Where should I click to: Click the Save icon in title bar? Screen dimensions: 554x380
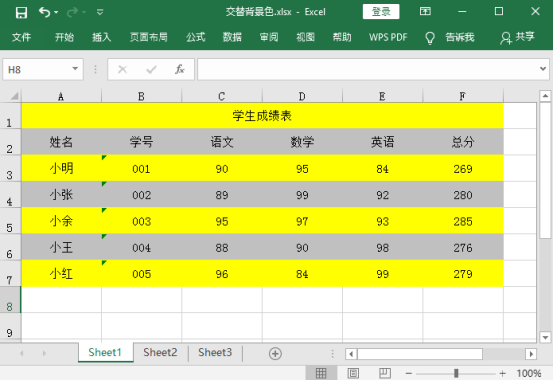[21, 12]
